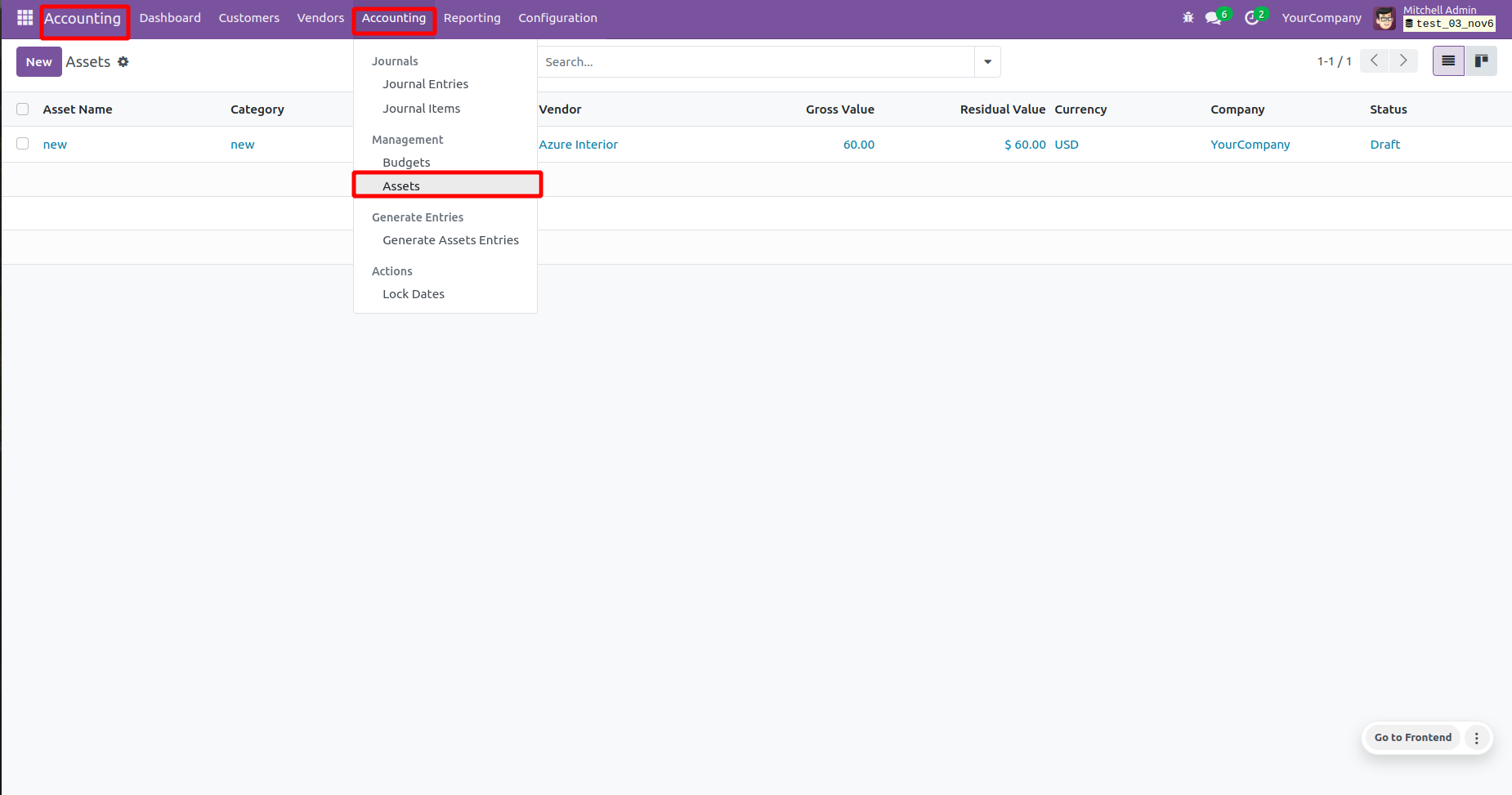Image resolution: width=1512 pixels, height=795 pixels.
Task: Choose Generate Assets Entries menu item
Action: [450, 240]
